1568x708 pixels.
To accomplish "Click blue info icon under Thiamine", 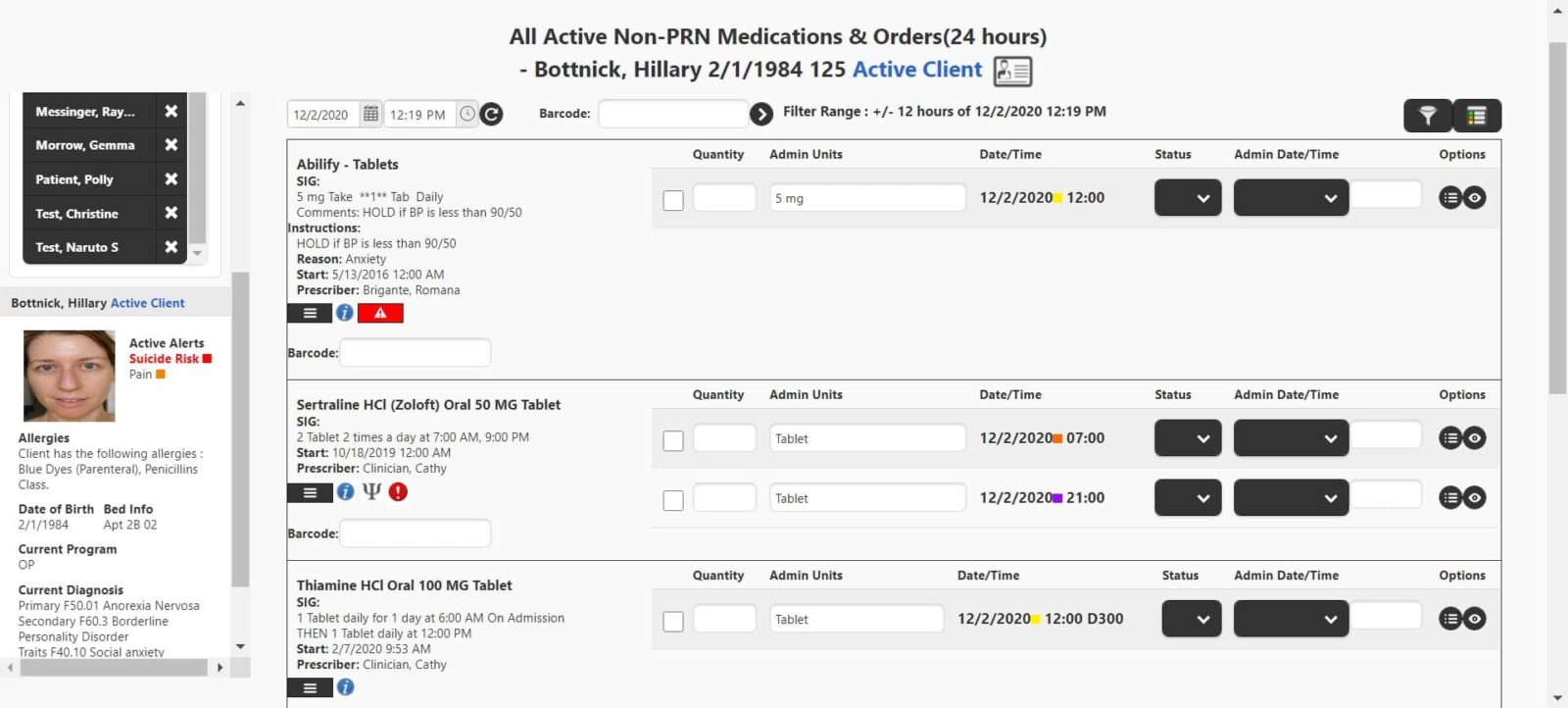I will pyautogui.click(x=345, y=687).
